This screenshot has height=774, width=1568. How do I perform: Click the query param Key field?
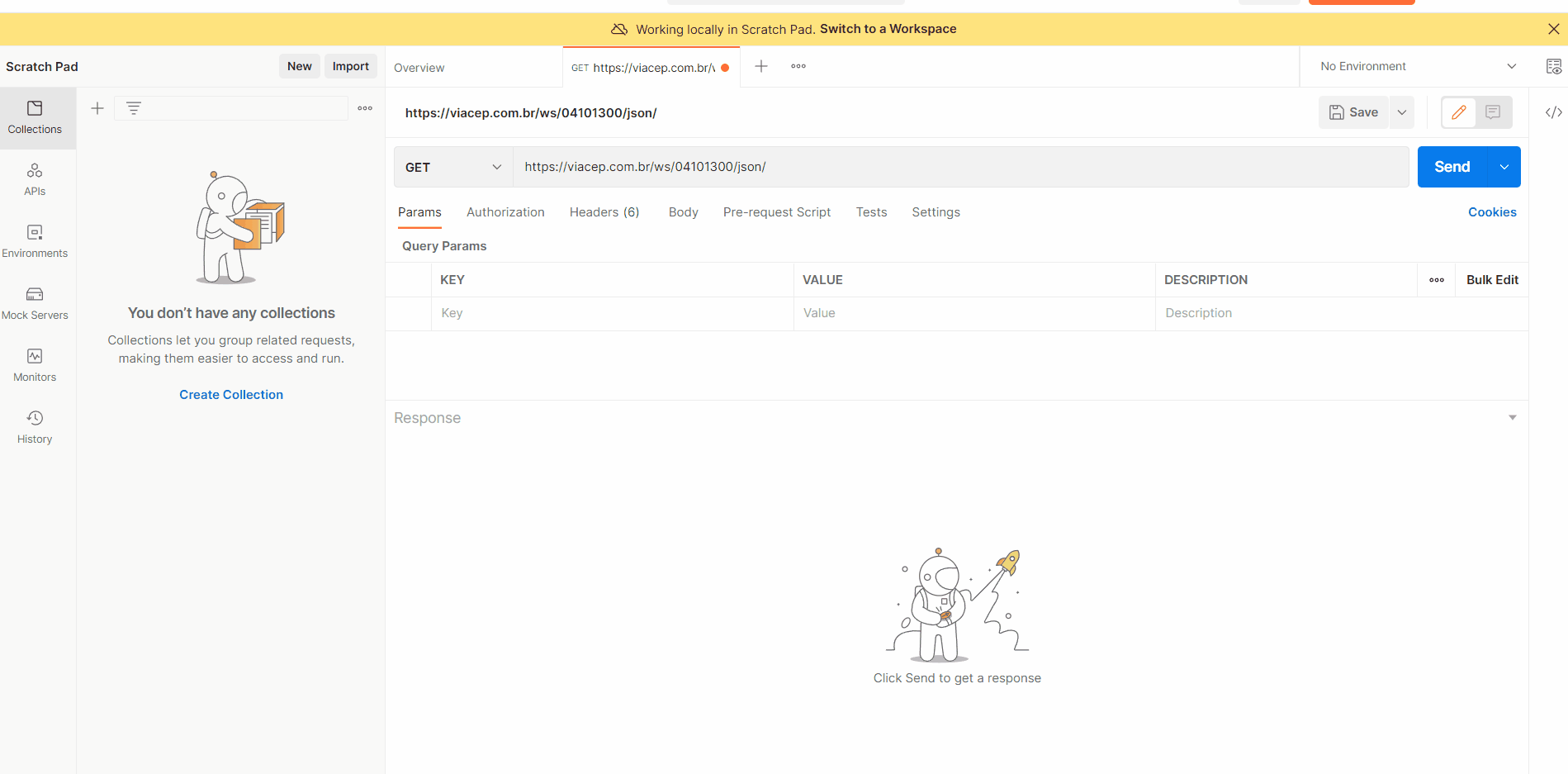pyautogui.click(x=612, y=313)
